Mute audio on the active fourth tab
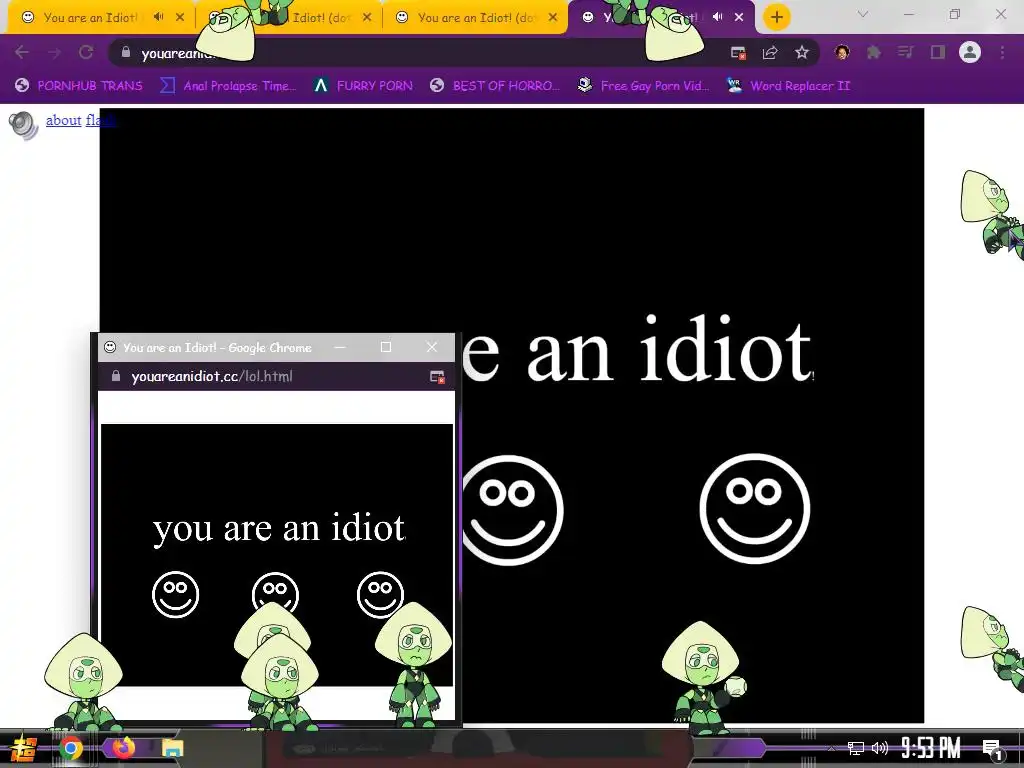The image size is (1024, 768). [717, 17]
